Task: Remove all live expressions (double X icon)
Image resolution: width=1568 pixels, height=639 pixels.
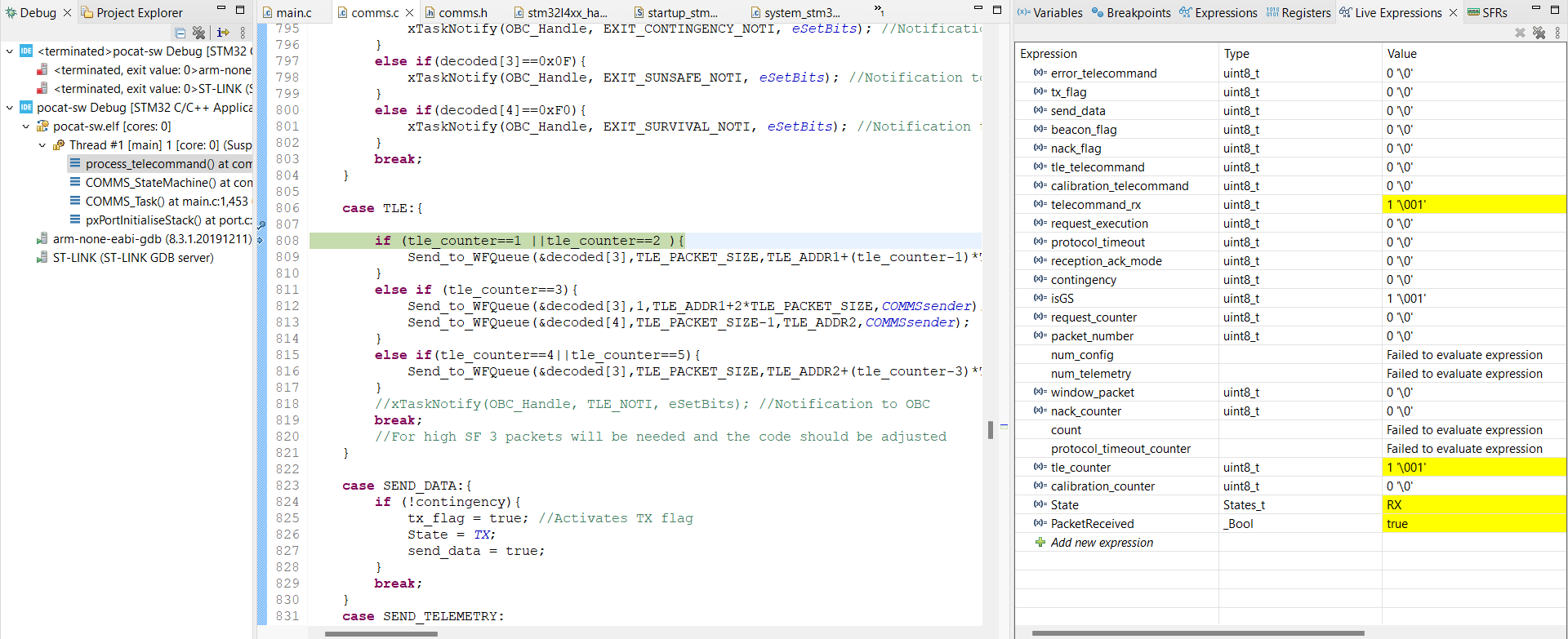Action: (1539, 33)
